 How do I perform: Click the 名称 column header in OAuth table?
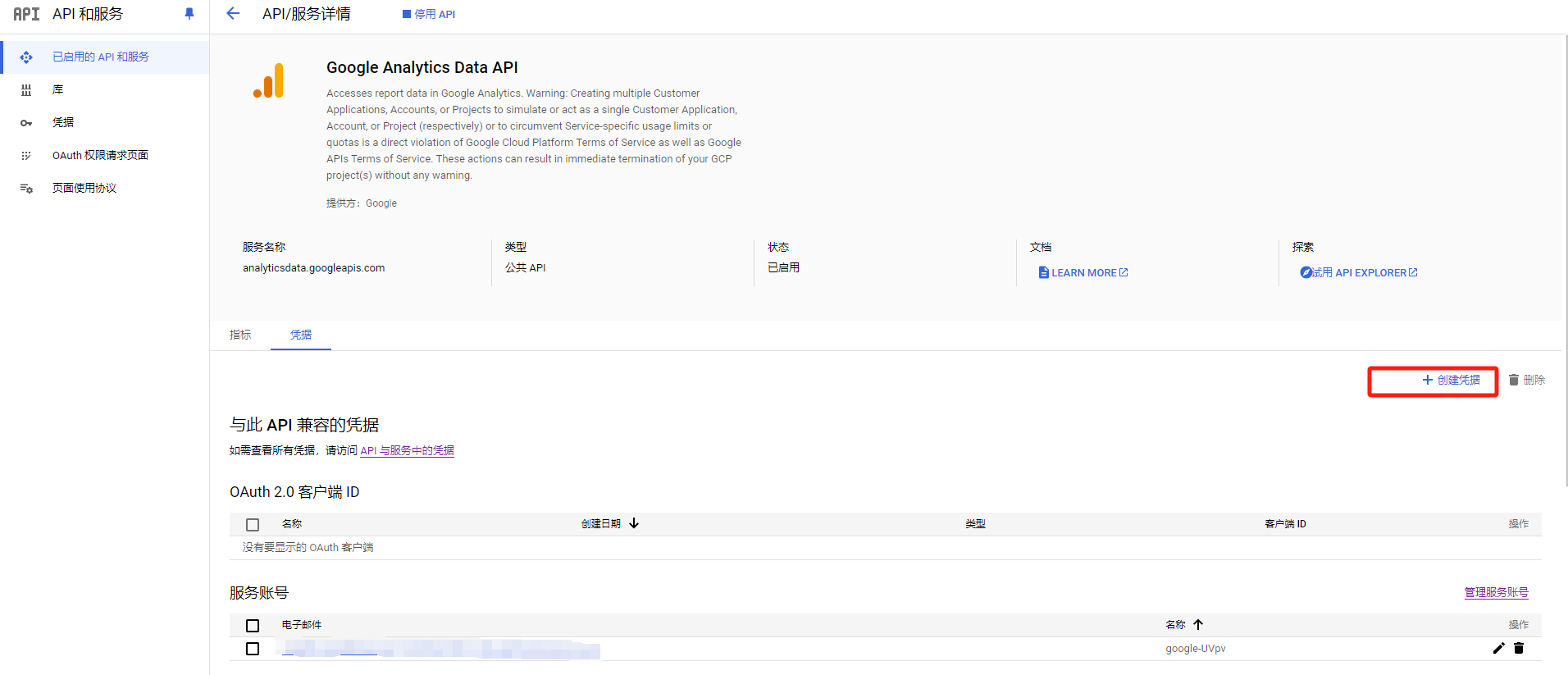(292, 523)
